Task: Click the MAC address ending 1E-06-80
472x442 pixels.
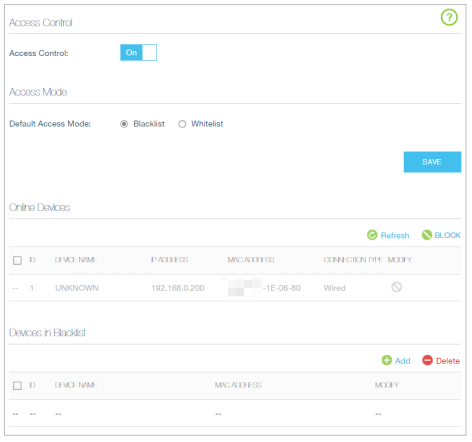Action: click(x=264, y=287)
